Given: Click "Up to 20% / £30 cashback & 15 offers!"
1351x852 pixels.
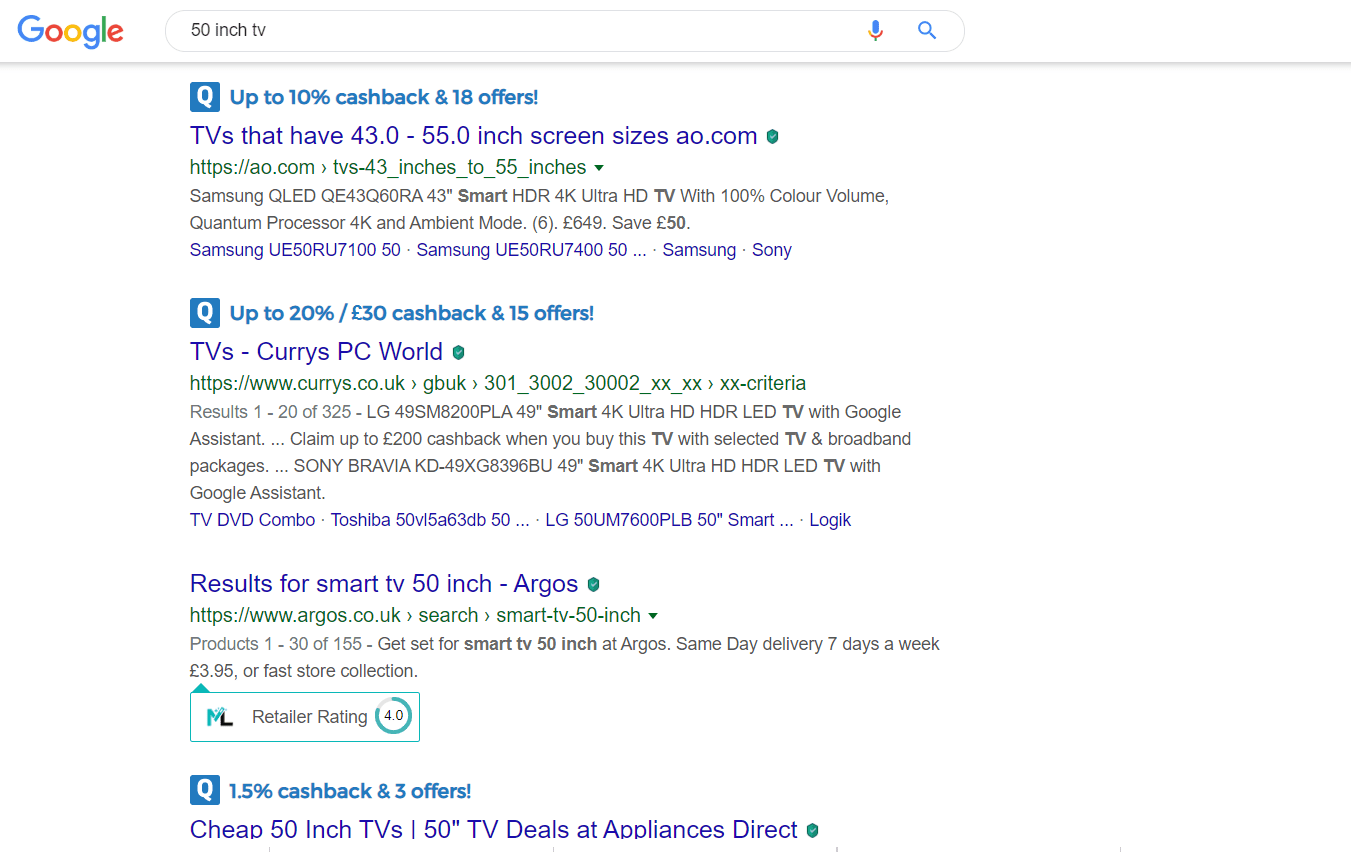Looking at the screenshot, I should pyautogui.click(x=412, y=313).
